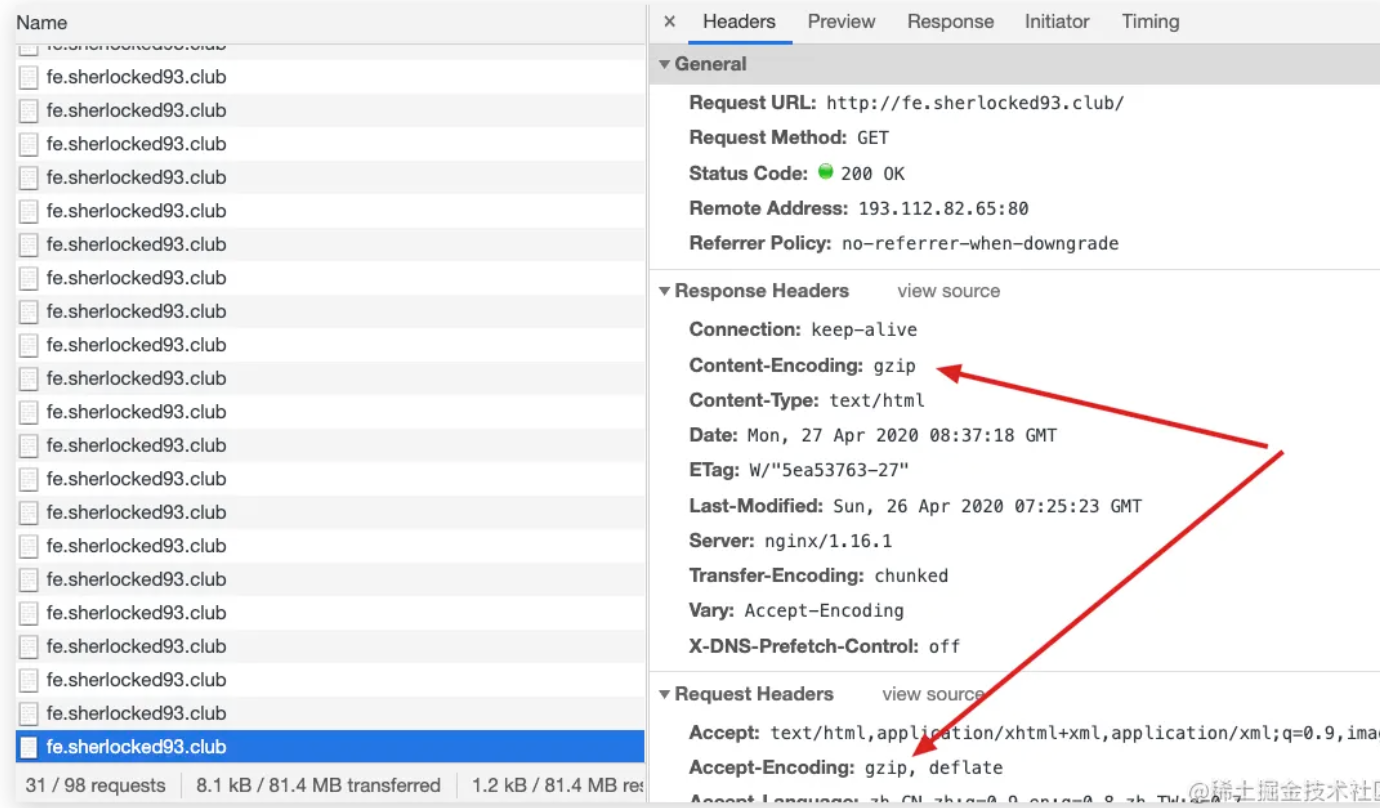Image resolution: width=1380 pixels, height=808 pixels.
Task: Show the Timing tab
Action: point(1150,22)
